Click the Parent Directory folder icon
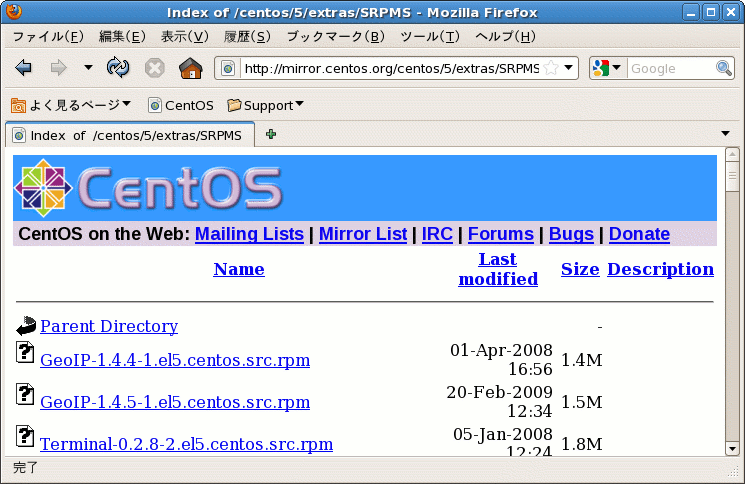The height and width of the screenshot is (484, 745). point(26,326)
